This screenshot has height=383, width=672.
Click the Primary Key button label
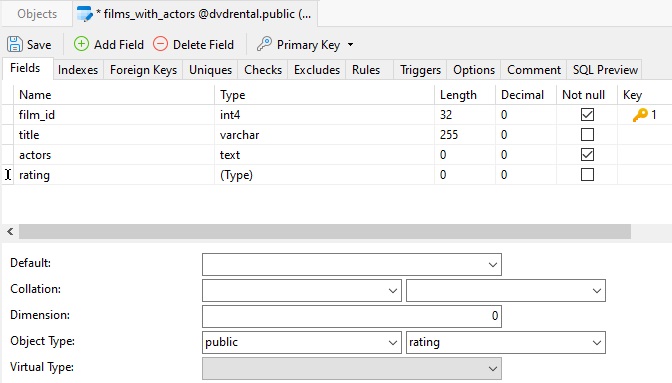pos(308,45)
